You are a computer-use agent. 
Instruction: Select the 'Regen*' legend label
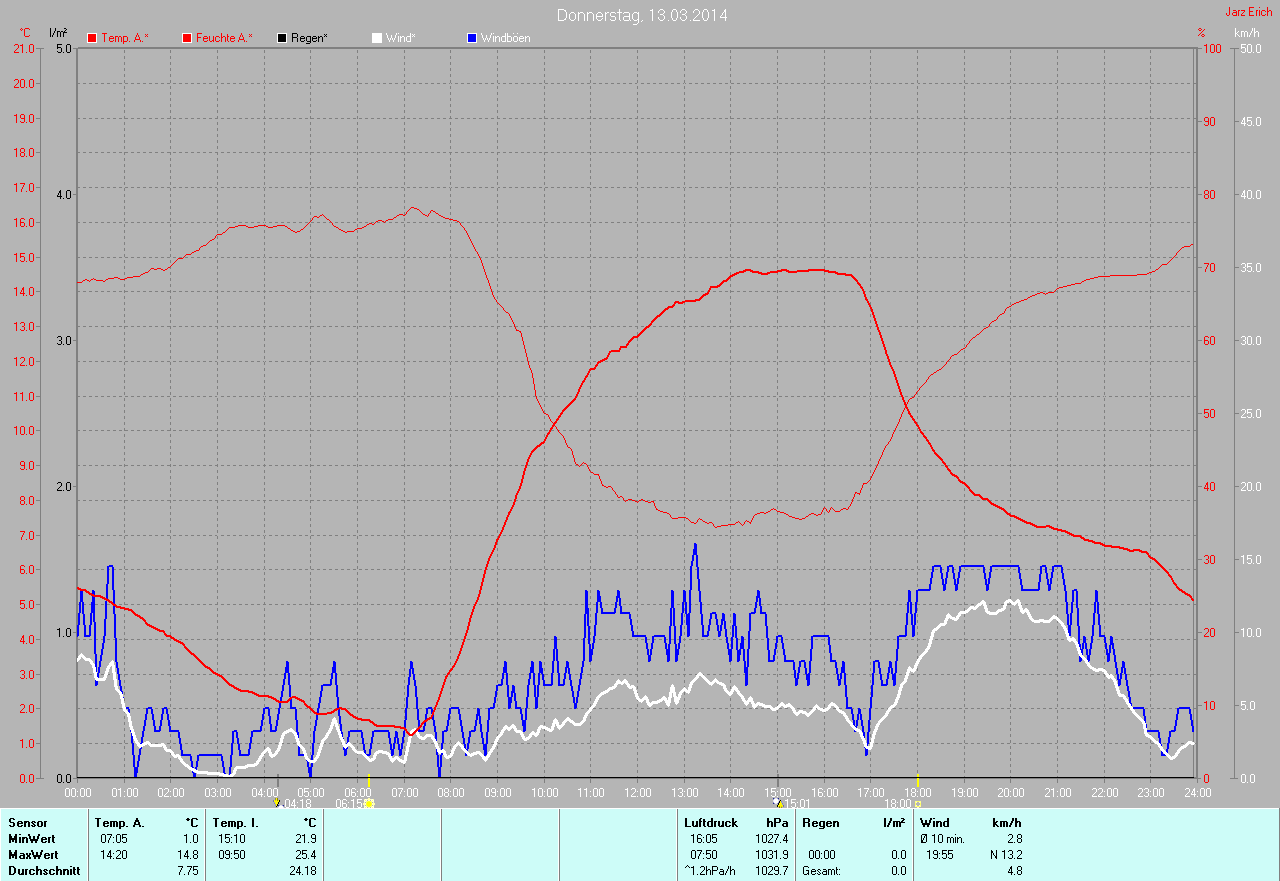tap(309, 38)
